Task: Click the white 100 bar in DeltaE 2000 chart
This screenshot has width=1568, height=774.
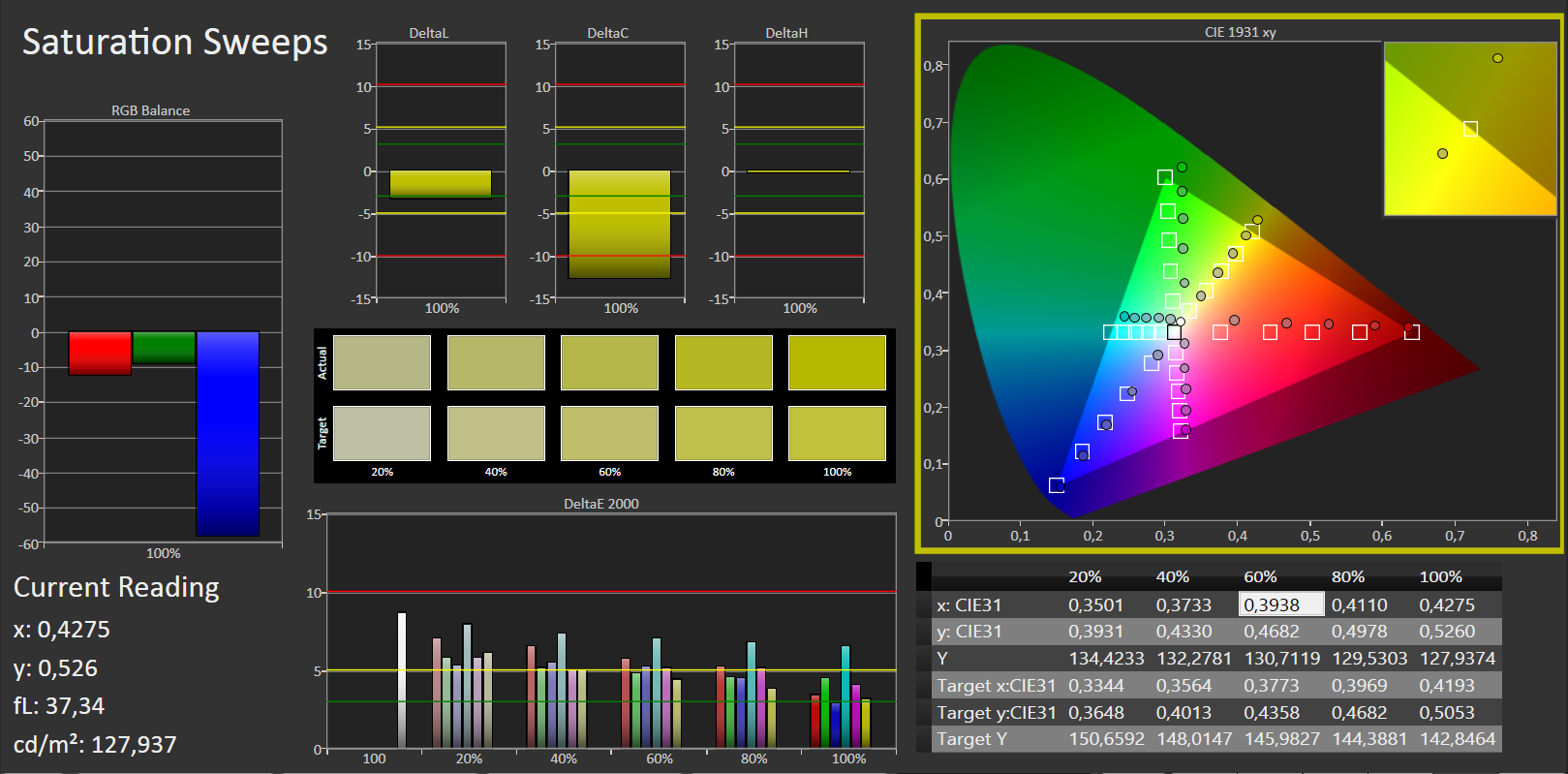Action: 402,680
